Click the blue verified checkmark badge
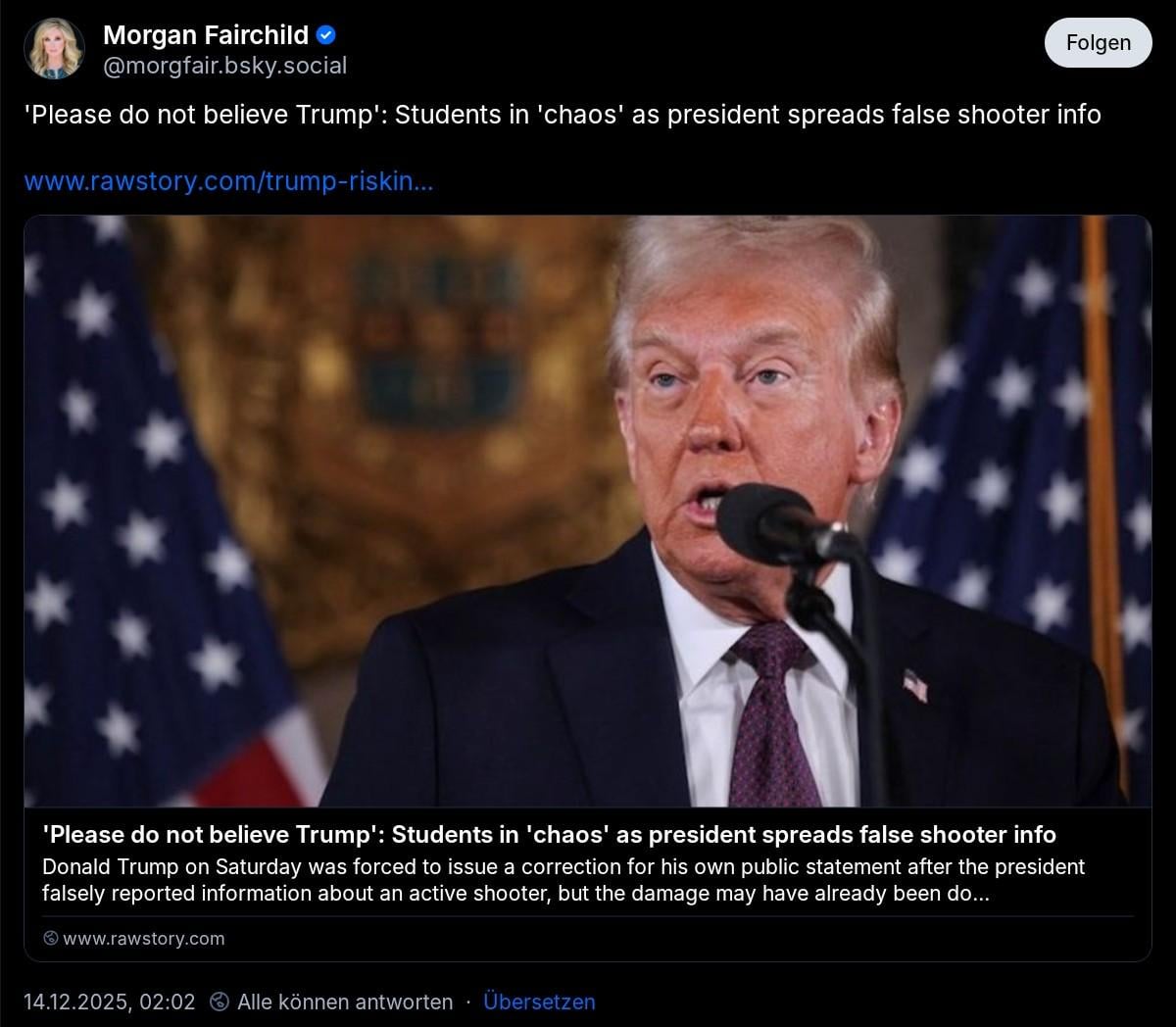1176x1027 pixels. click(x=327, y=35)
